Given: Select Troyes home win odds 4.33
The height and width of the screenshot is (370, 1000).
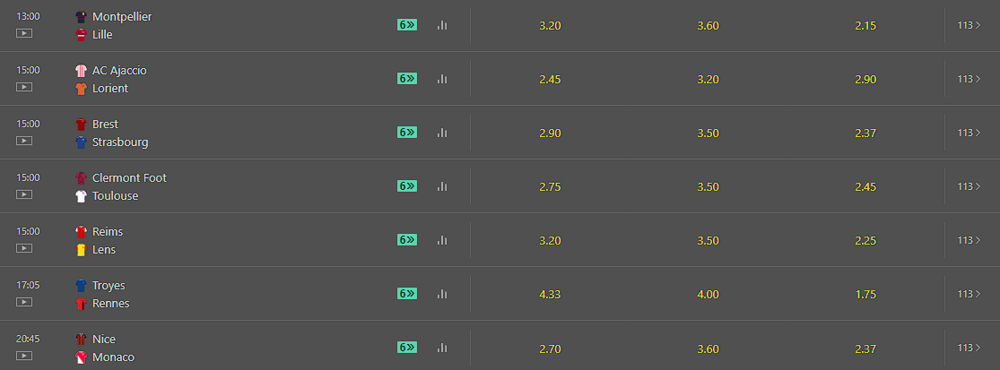Looking at the screenshot, I should [x=550, y=295].
